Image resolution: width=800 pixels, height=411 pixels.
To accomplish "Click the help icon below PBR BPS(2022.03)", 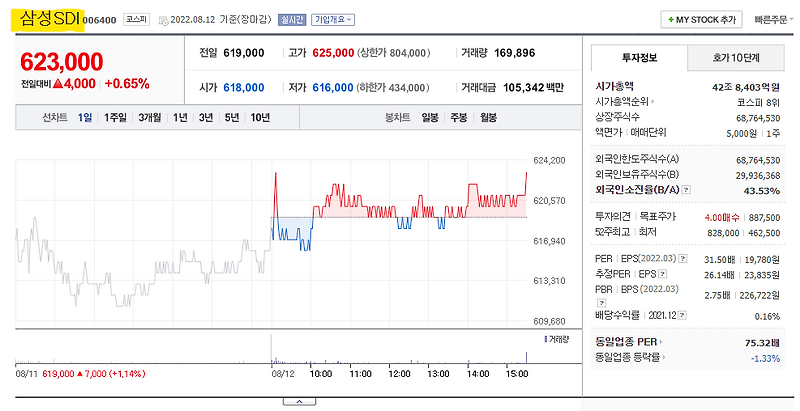I will 601,303.
